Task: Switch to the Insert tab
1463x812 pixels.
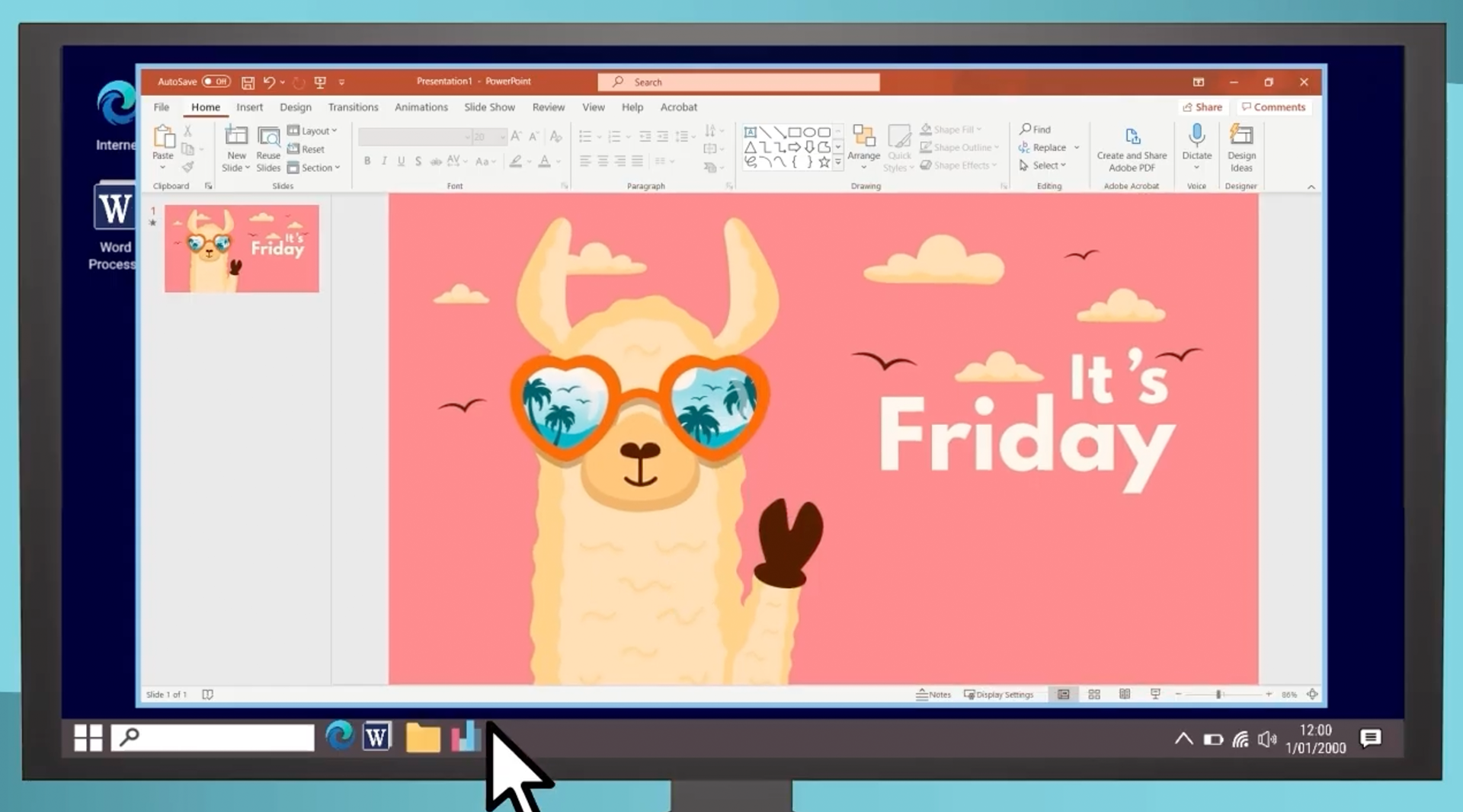Action: point(249,107)
